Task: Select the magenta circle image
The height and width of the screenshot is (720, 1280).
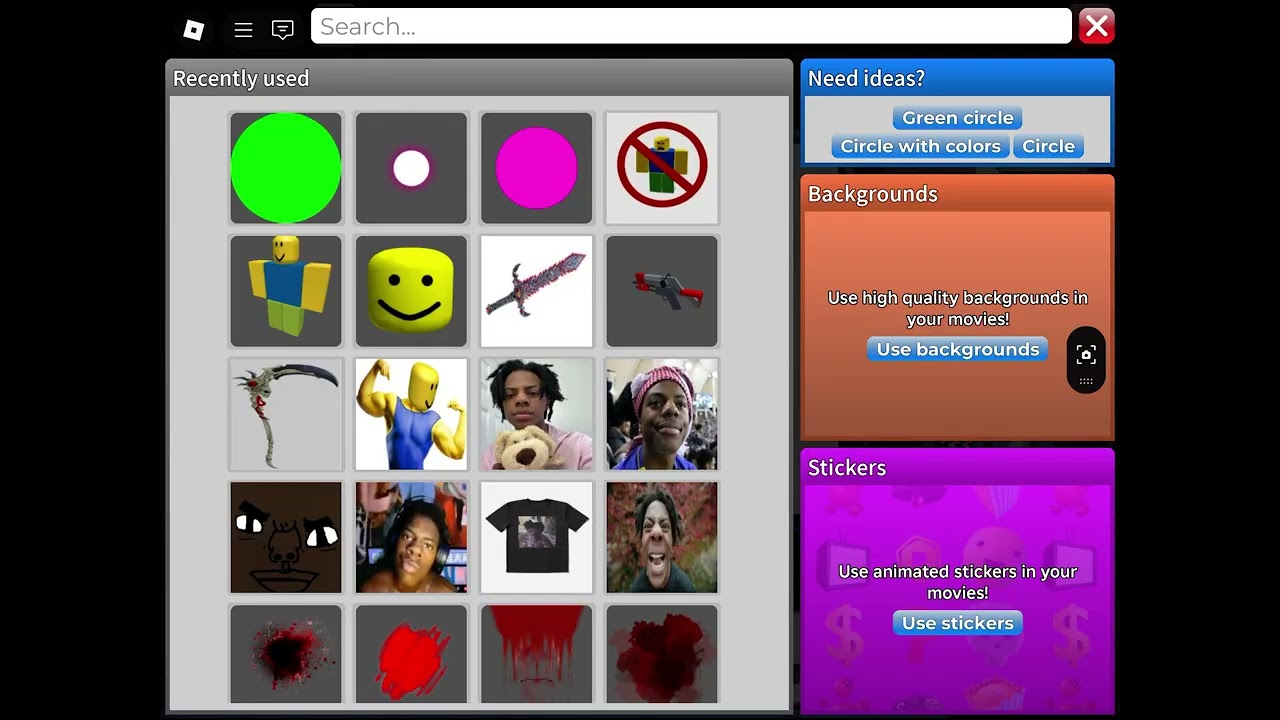Action: coord(537,168)
